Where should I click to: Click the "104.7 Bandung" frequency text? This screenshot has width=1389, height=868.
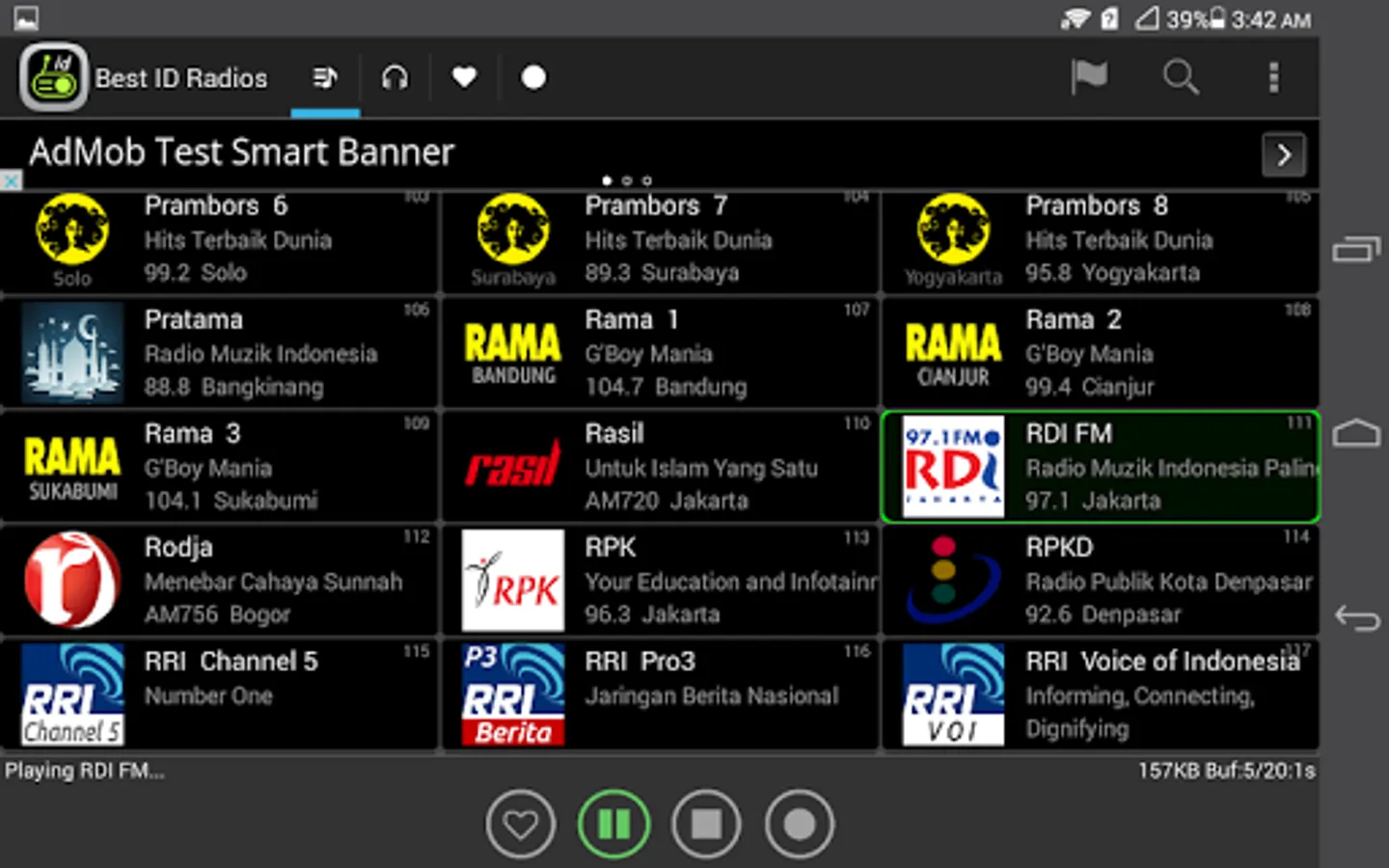coord(666,387)
